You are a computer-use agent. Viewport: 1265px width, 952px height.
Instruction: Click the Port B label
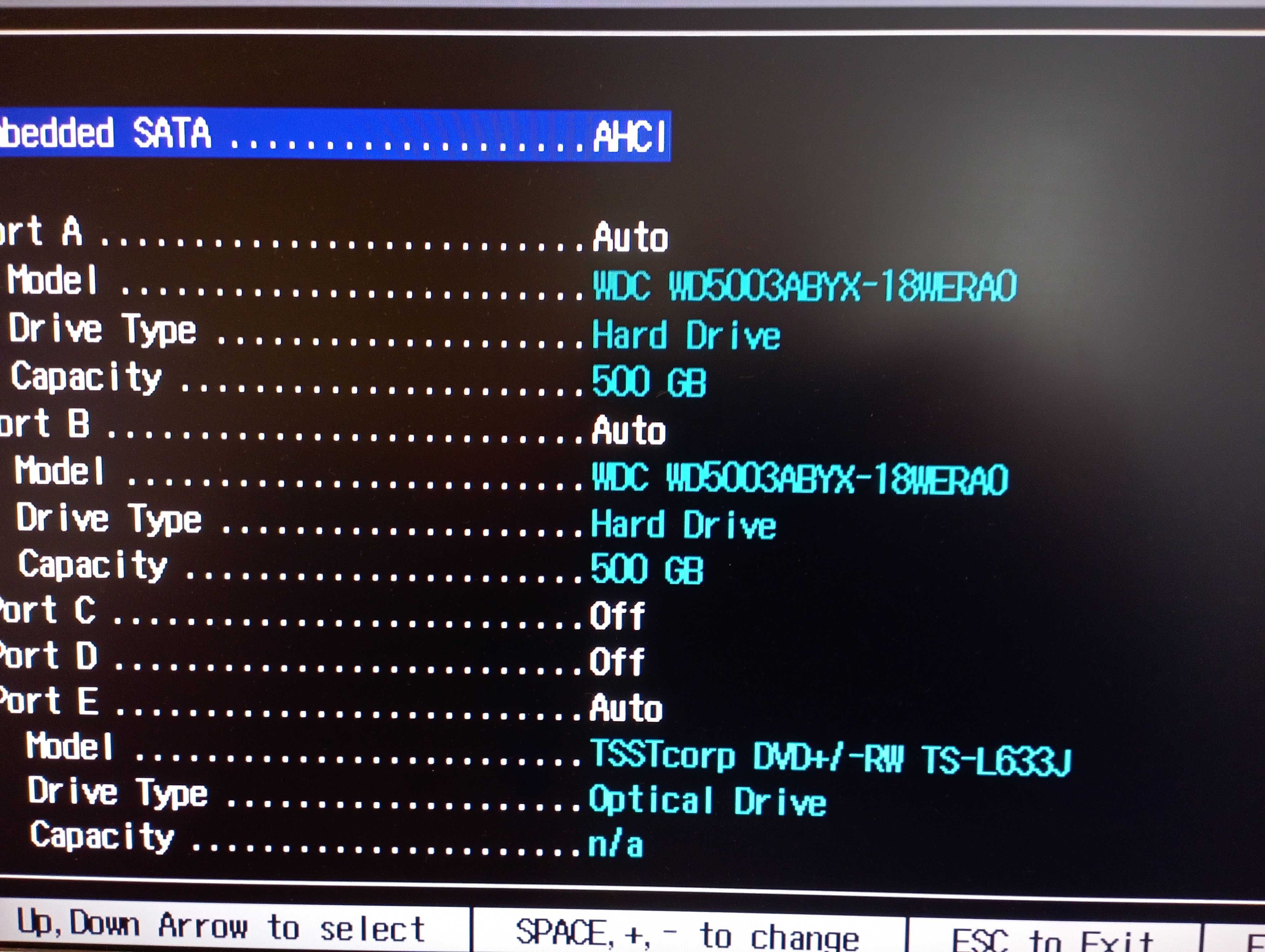(x=45, y=423)
